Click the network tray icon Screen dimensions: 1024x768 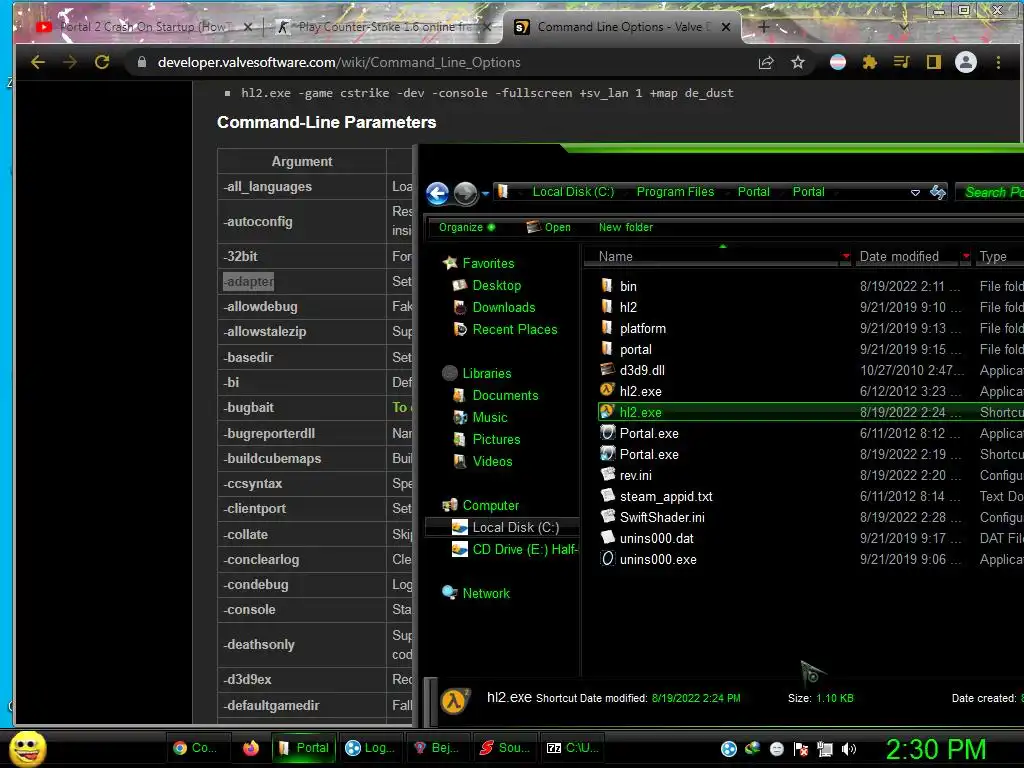[x=825, y=749]
